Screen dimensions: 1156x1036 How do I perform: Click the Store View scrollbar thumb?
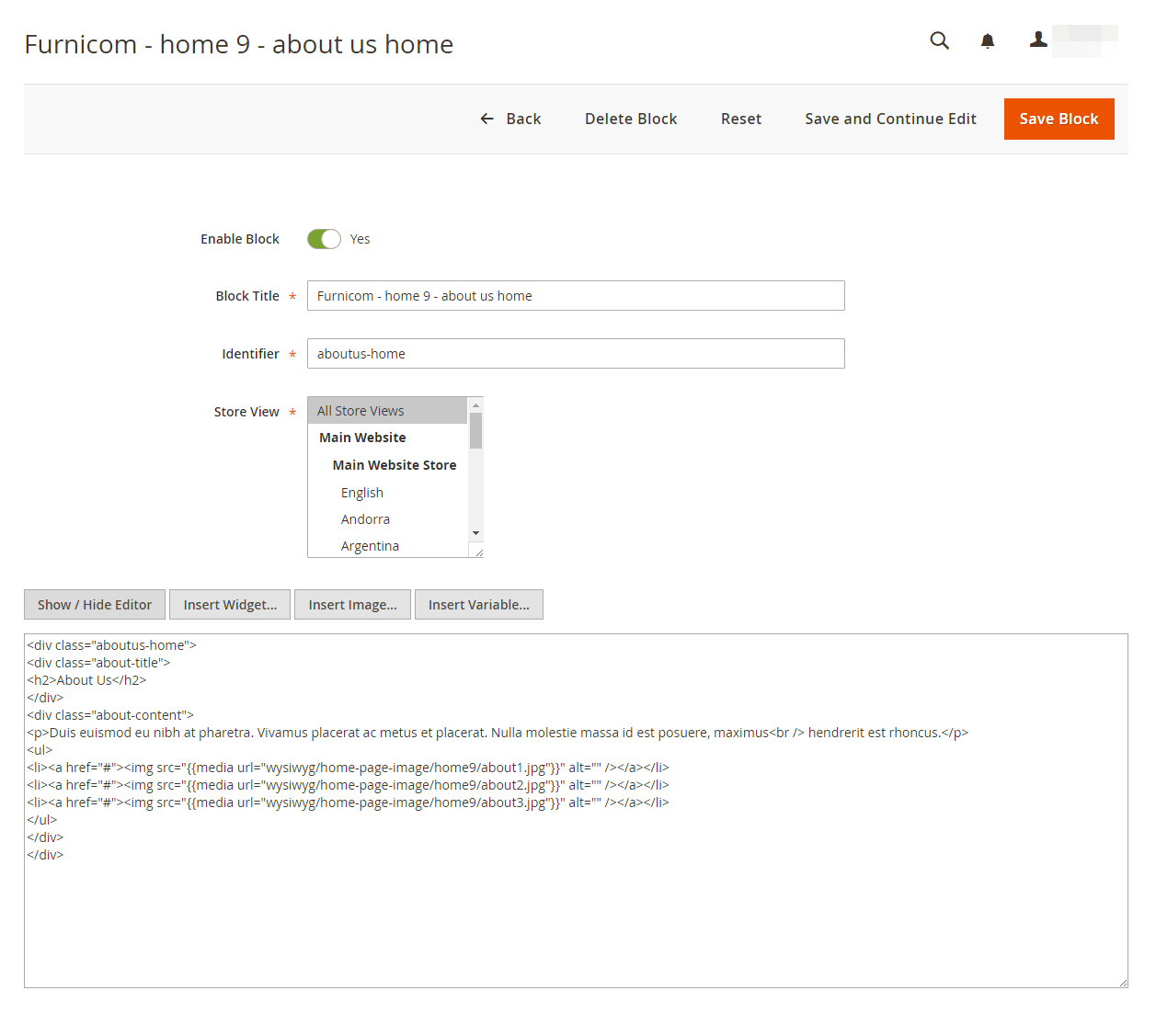tap(475, 430)
